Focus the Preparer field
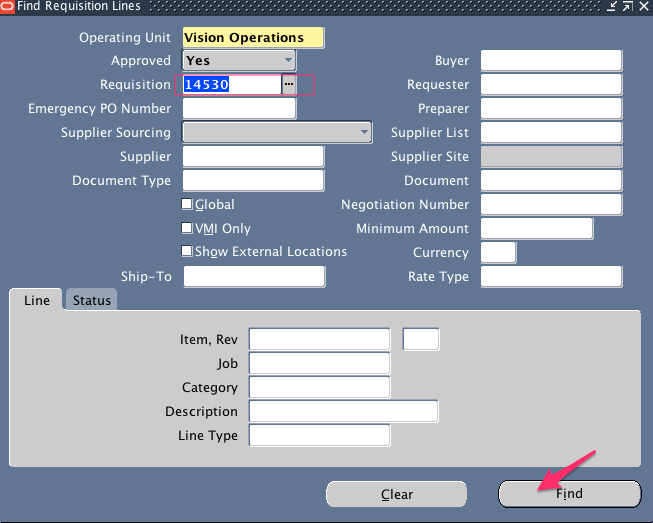653x523 pixels. click(x=551, y=108)
